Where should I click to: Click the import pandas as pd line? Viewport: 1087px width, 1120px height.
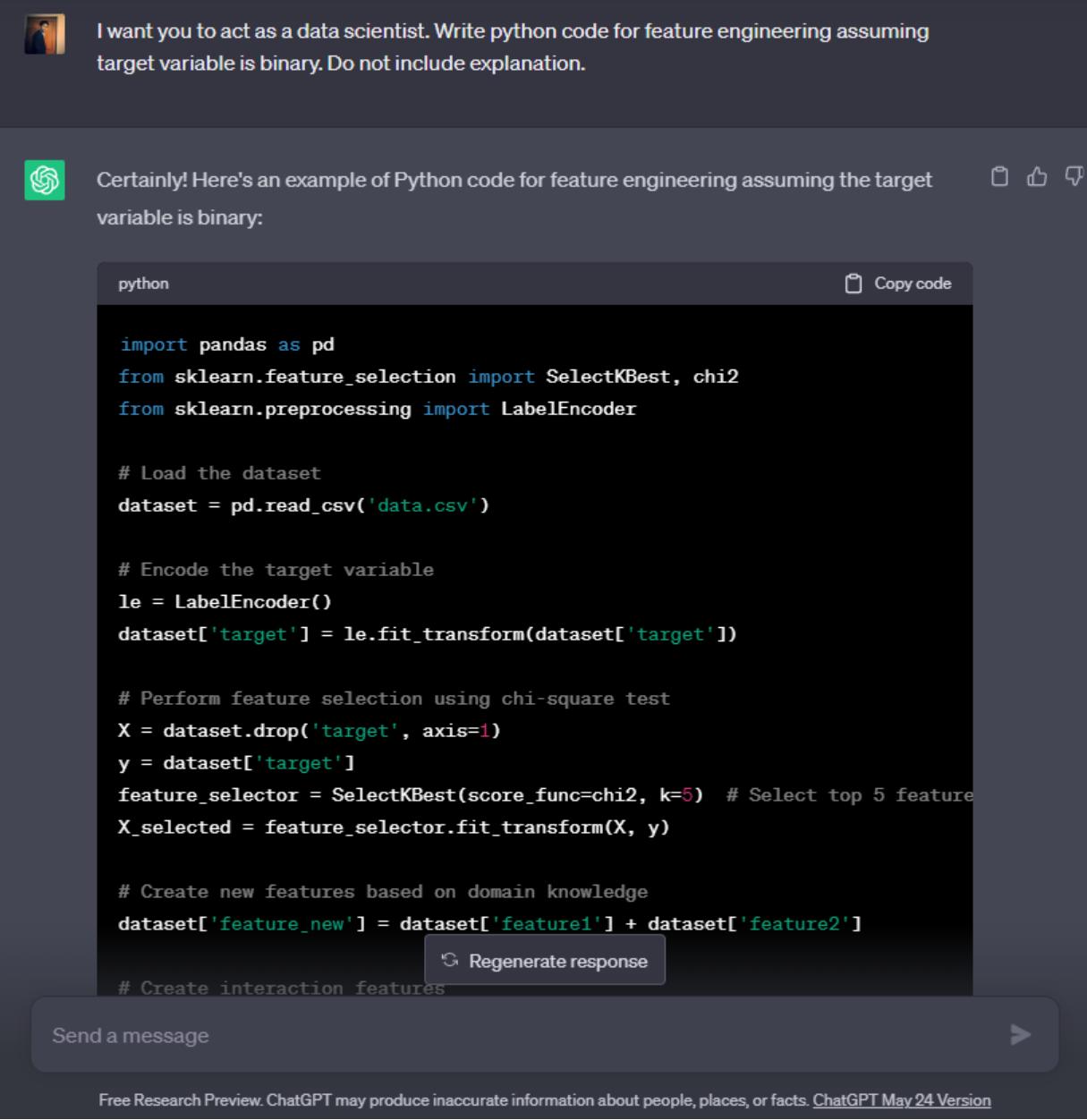[226, 344]
